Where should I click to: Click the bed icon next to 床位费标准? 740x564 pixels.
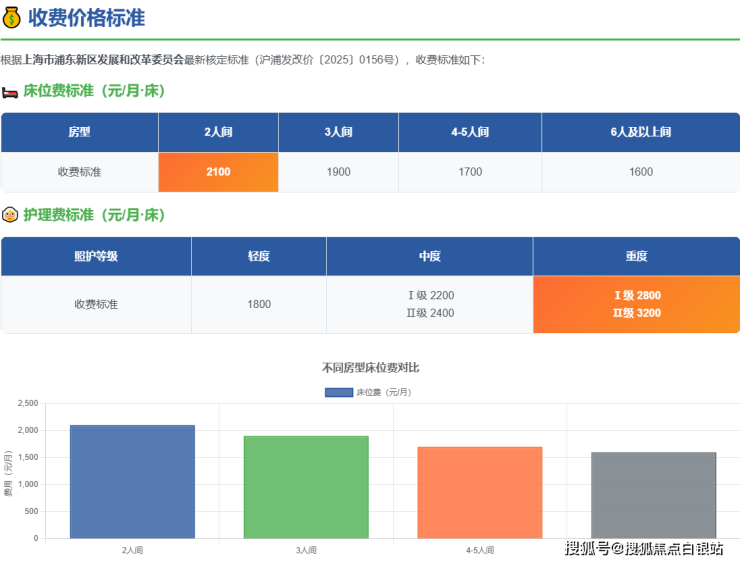(10, 92)
